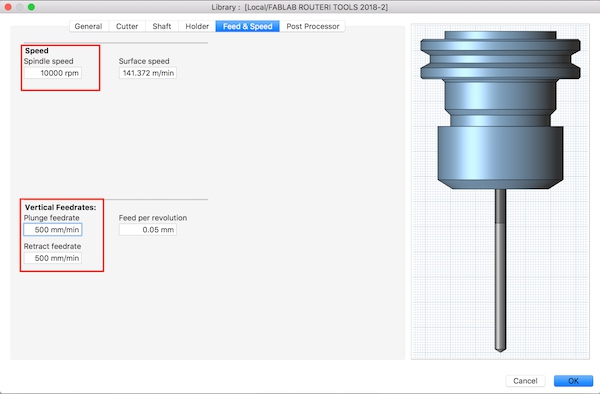Click the Surface speed value field
This screenshot has height=394, width=600.
pos(148,73)
